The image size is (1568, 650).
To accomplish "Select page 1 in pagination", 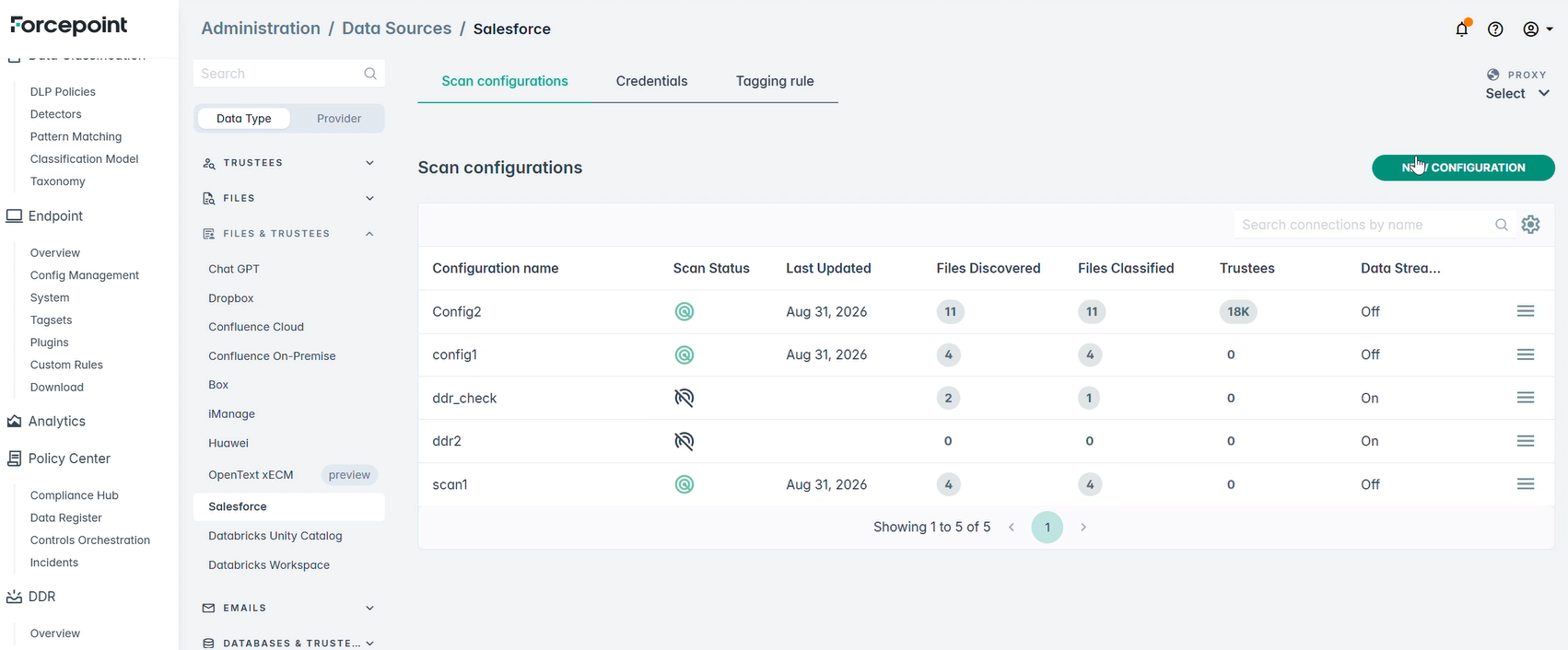I will (x=1047, y=528).
